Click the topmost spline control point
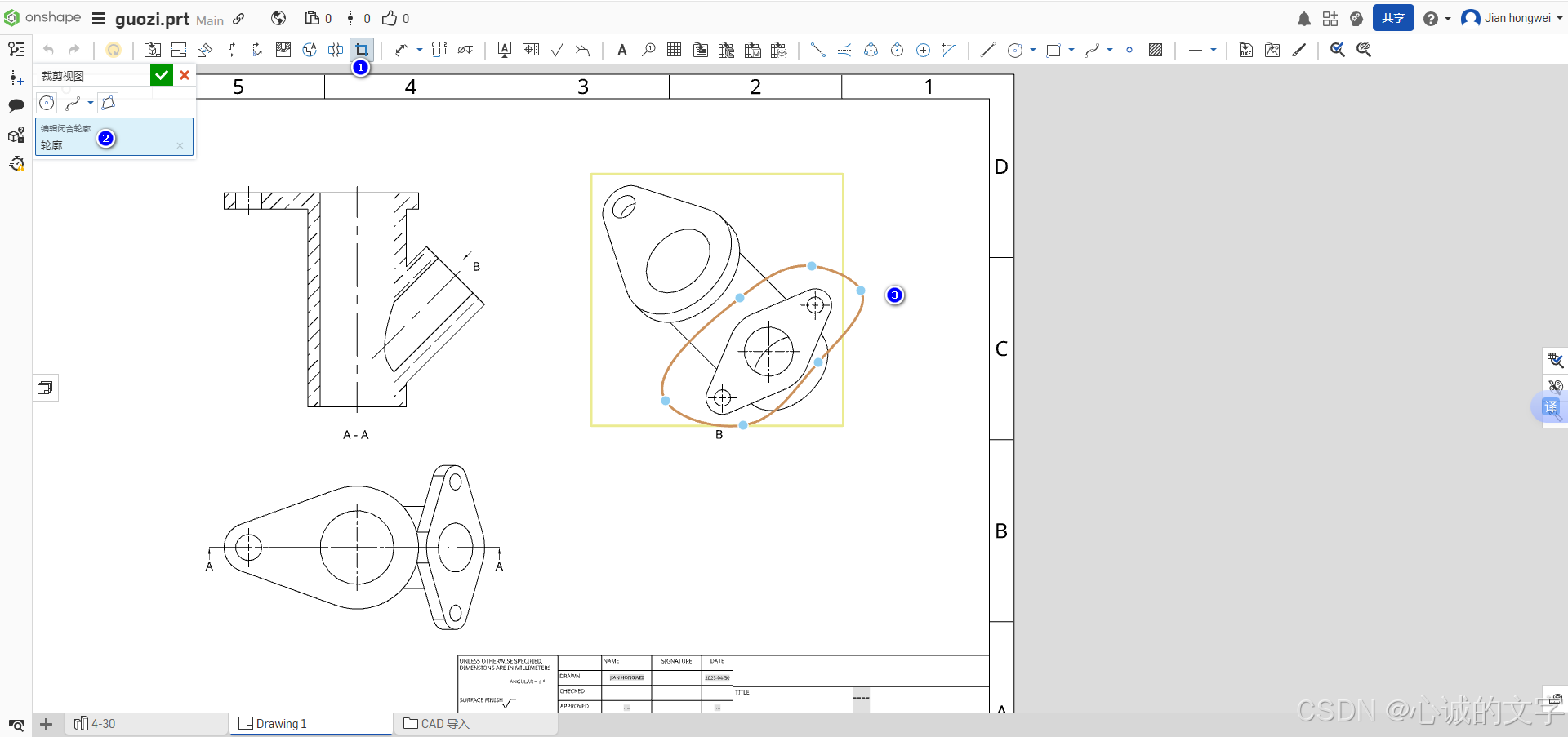Viewport: 1568px width, 737px height. coord(811,266)
